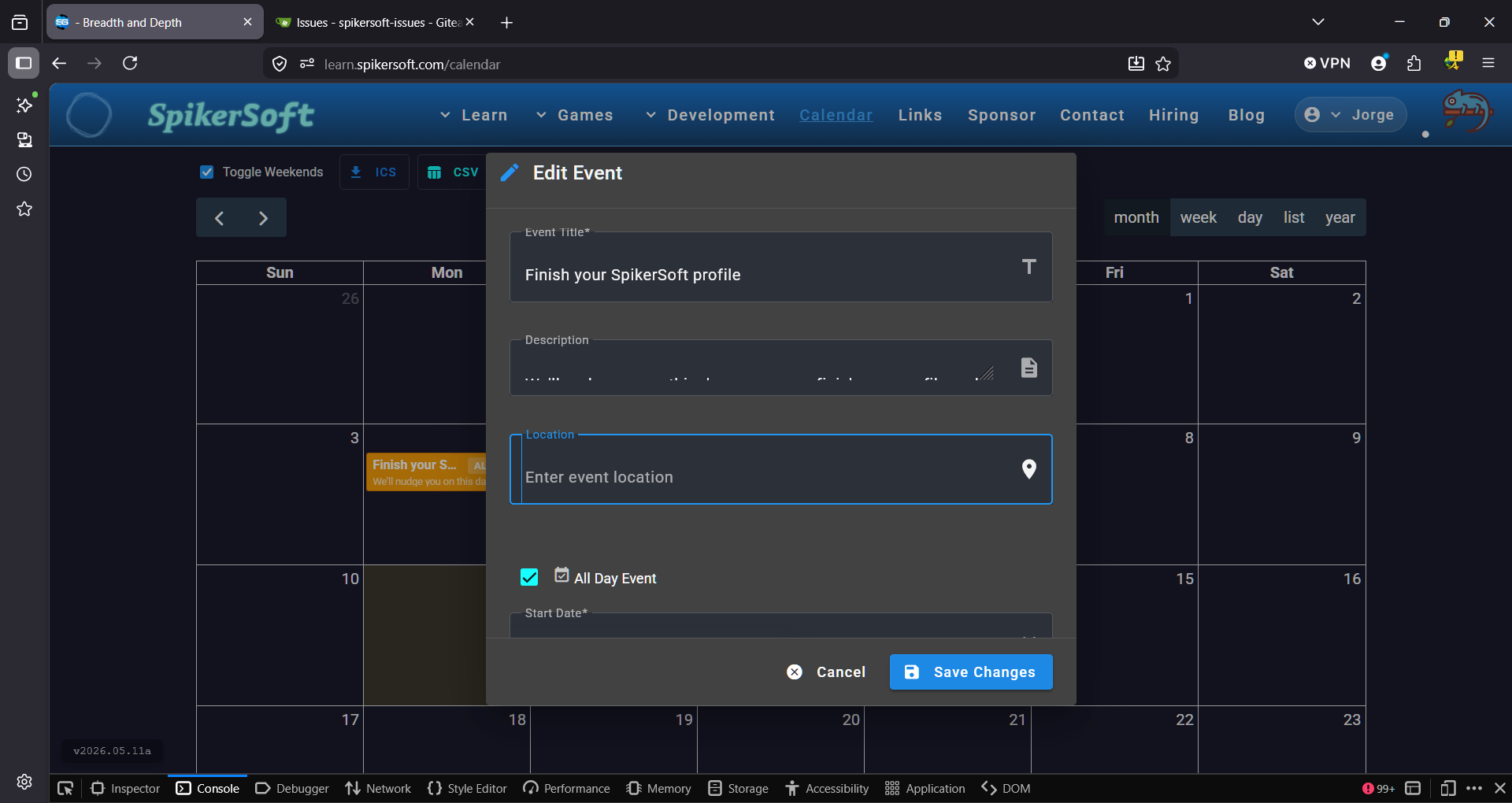The height and width of the screenshot is (803, 1512).
Task: Open the Hiring nav link
Action: click(1173, 115)
